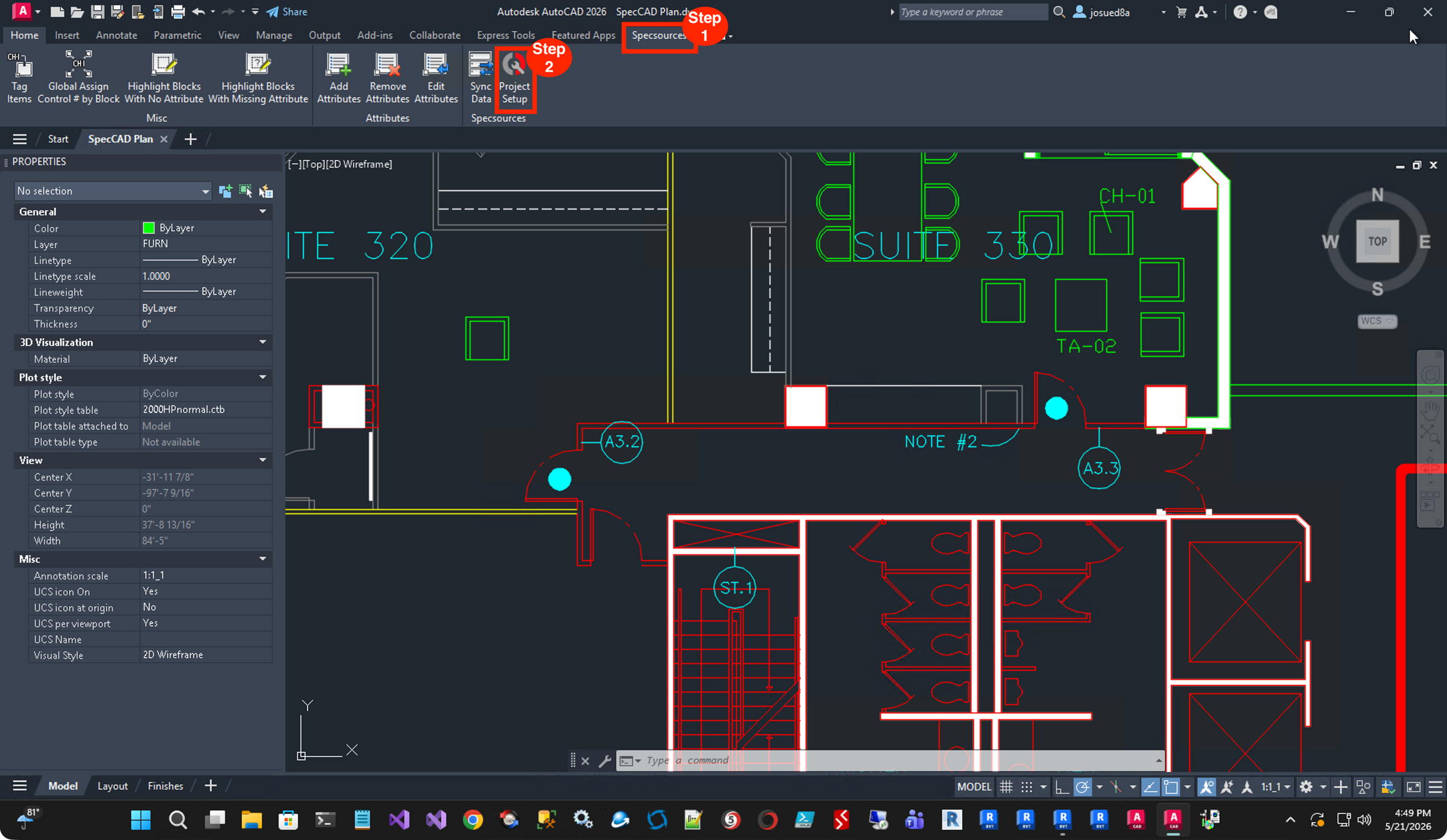Toggle snap mode in status bar

(x=1026, y=786)
